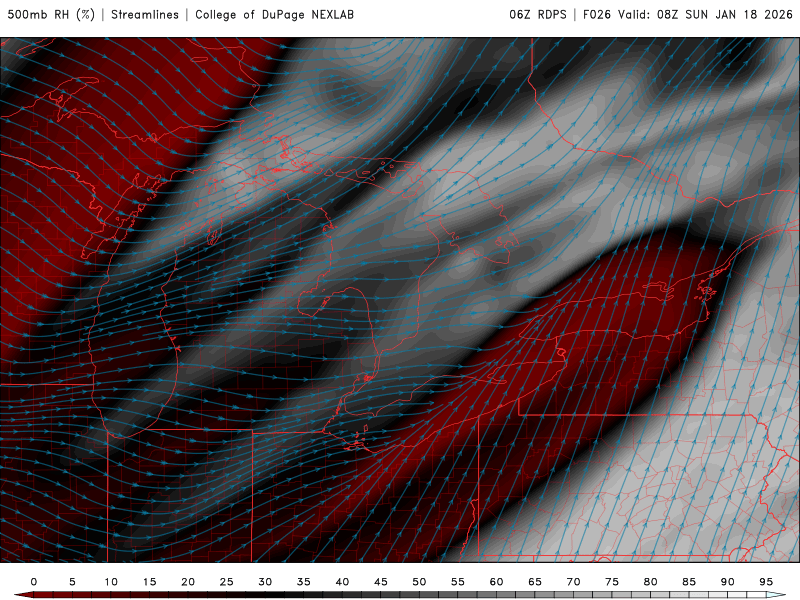Click colorbar label '0'
800x600 pixels.
pyautogui.click(x=34, y=582)
